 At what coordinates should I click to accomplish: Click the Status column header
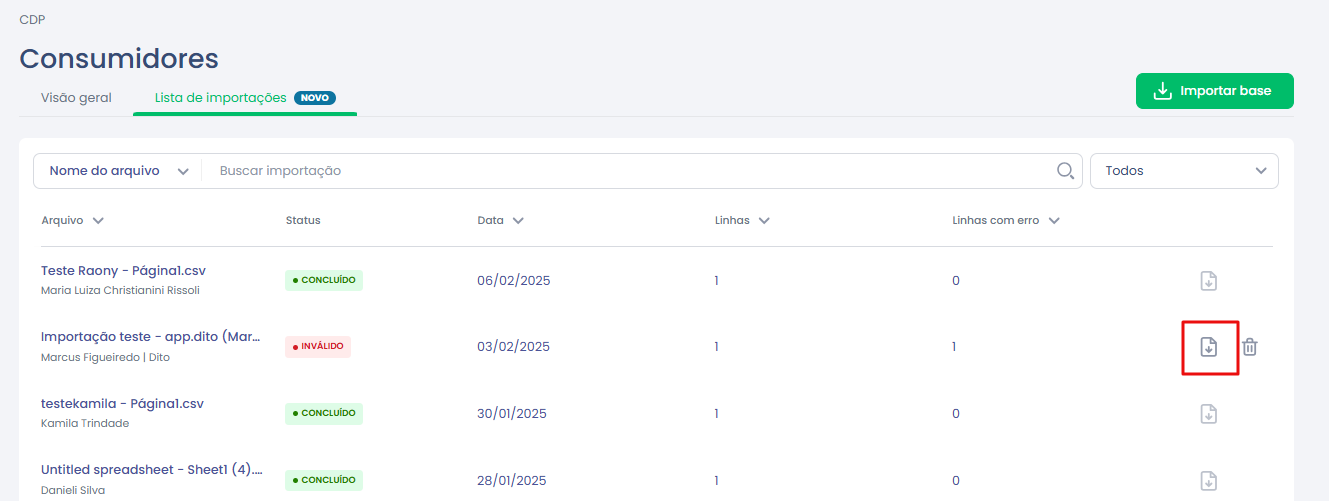(303, 220)
